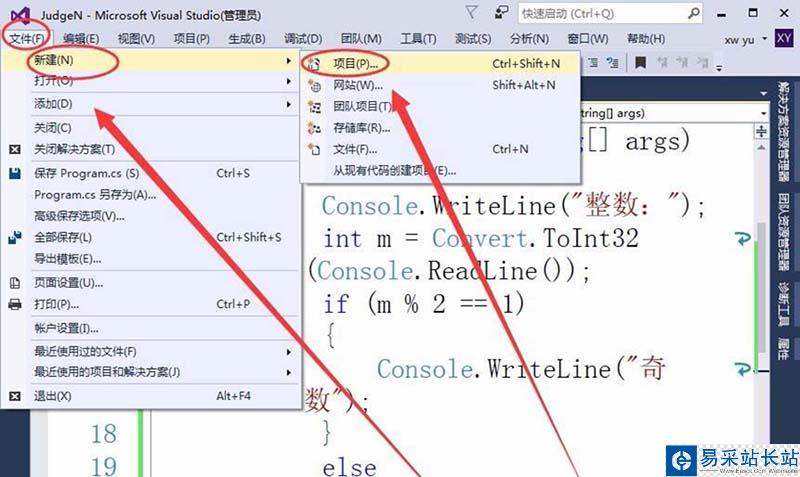Click the icon beside 存储库(R)

[x=314, y=128]
